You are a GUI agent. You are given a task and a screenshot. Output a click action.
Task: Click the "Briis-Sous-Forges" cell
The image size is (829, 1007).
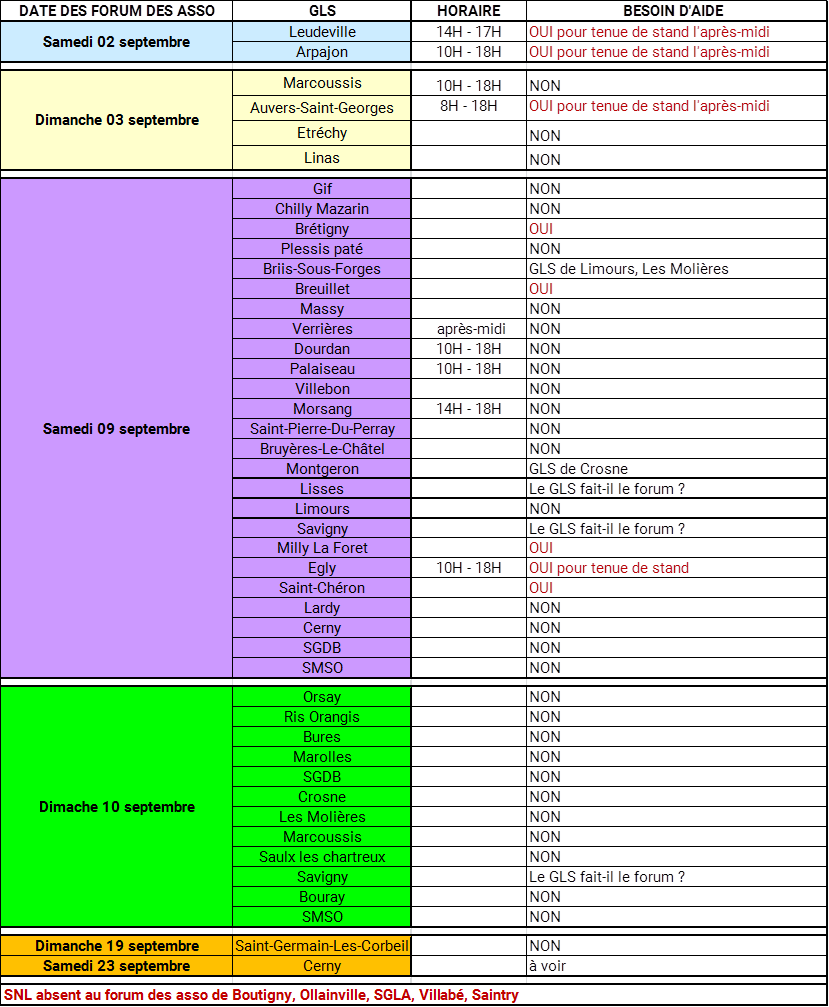pos(322,269)
